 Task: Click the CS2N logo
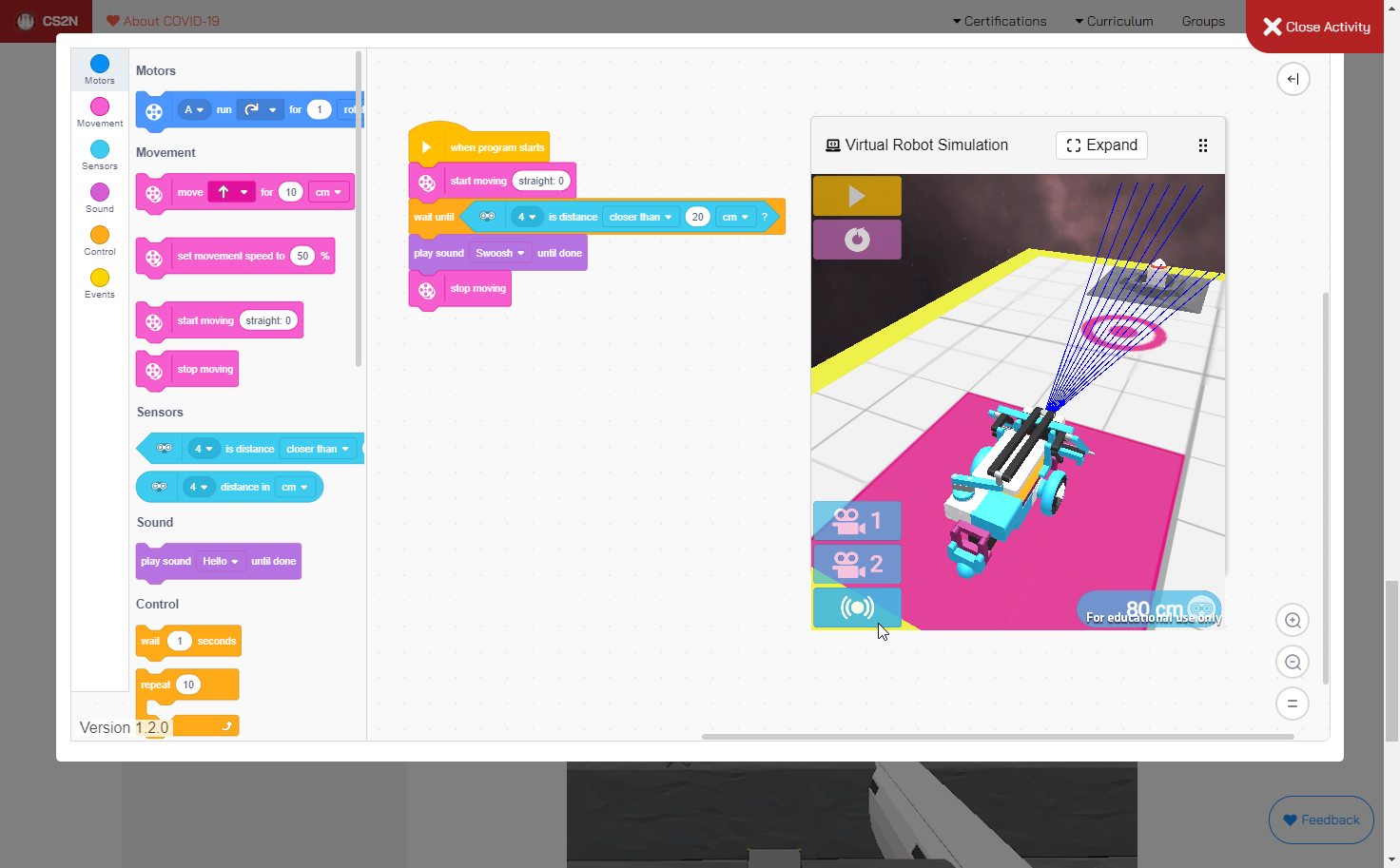(x=47, y=21)
